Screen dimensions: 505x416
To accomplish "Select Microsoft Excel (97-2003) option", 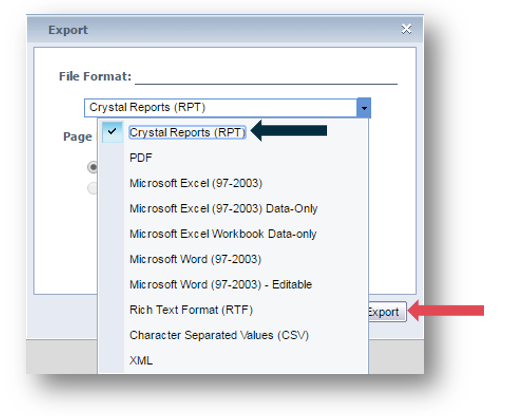I will click(x=196, y=183).
